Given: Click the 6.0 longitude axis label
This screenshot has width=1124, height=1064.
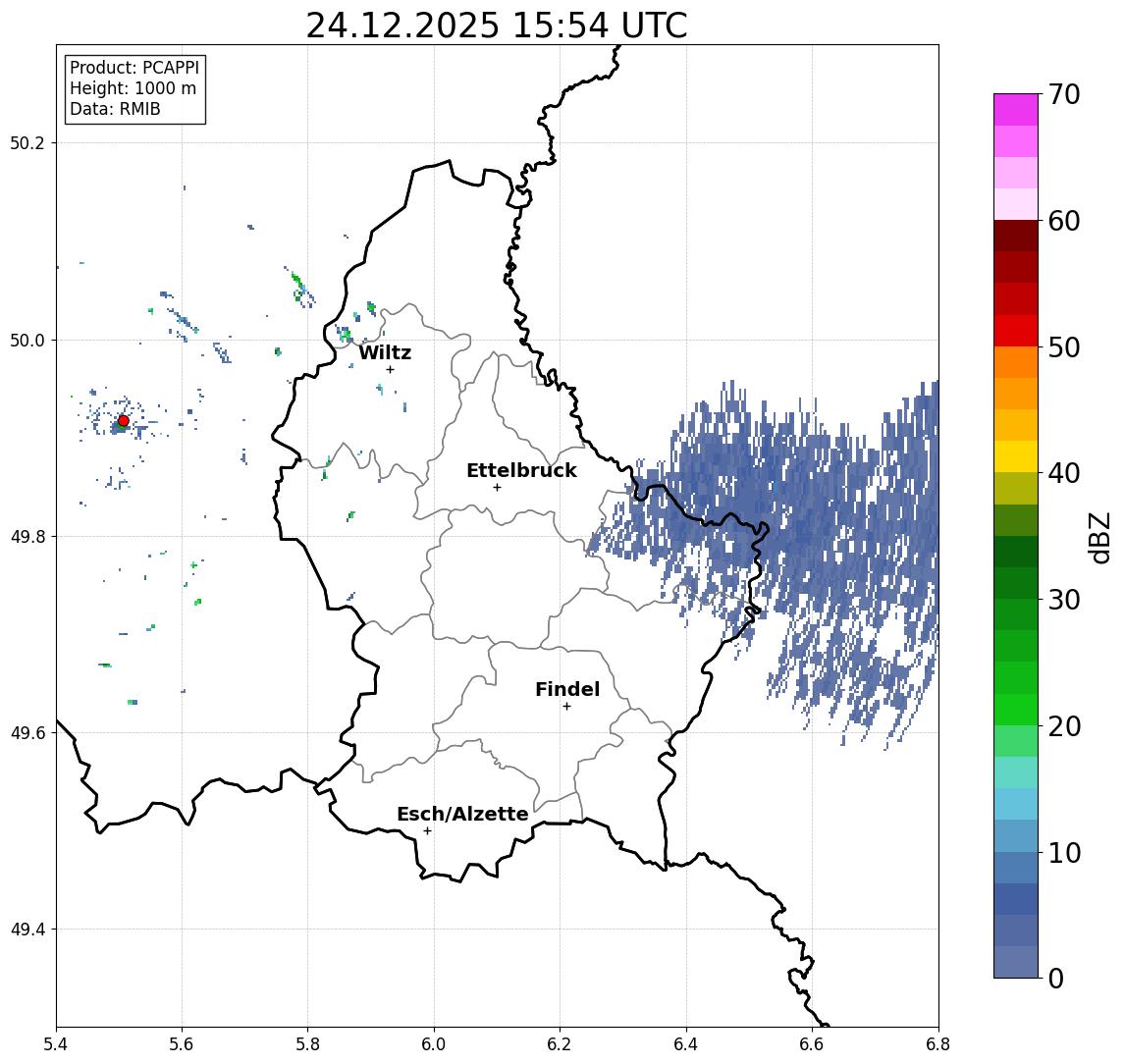Looking at the screenshot, I should click(435, 1044).
